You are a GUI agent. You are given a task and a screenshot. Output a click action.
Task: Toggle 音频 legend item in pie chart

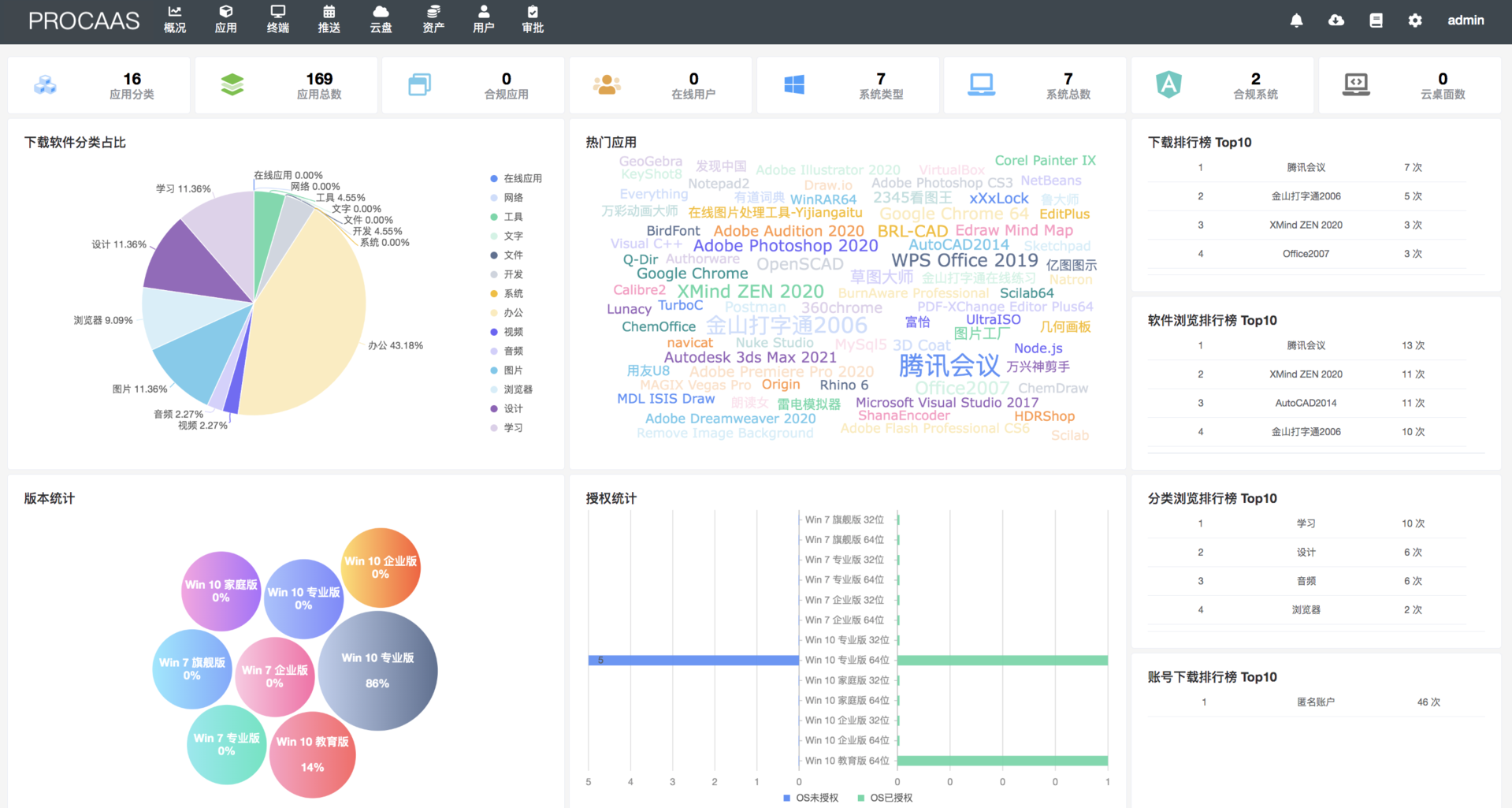[x=507, y=351]
